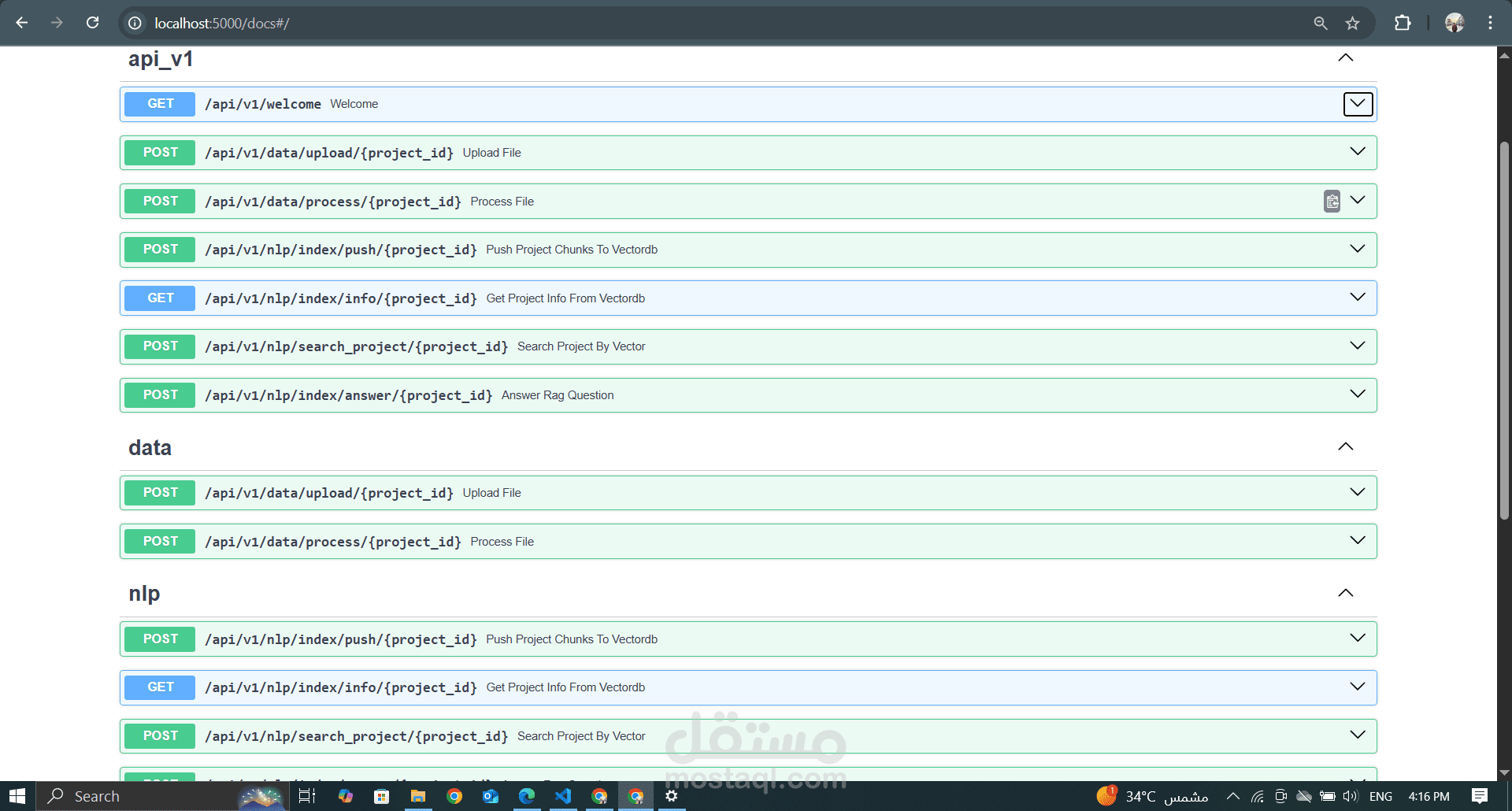Expand the GET /api/v1/welcome chevron
The height and width of the screenshot is (811, 1512).
[x=1358, y=104]
